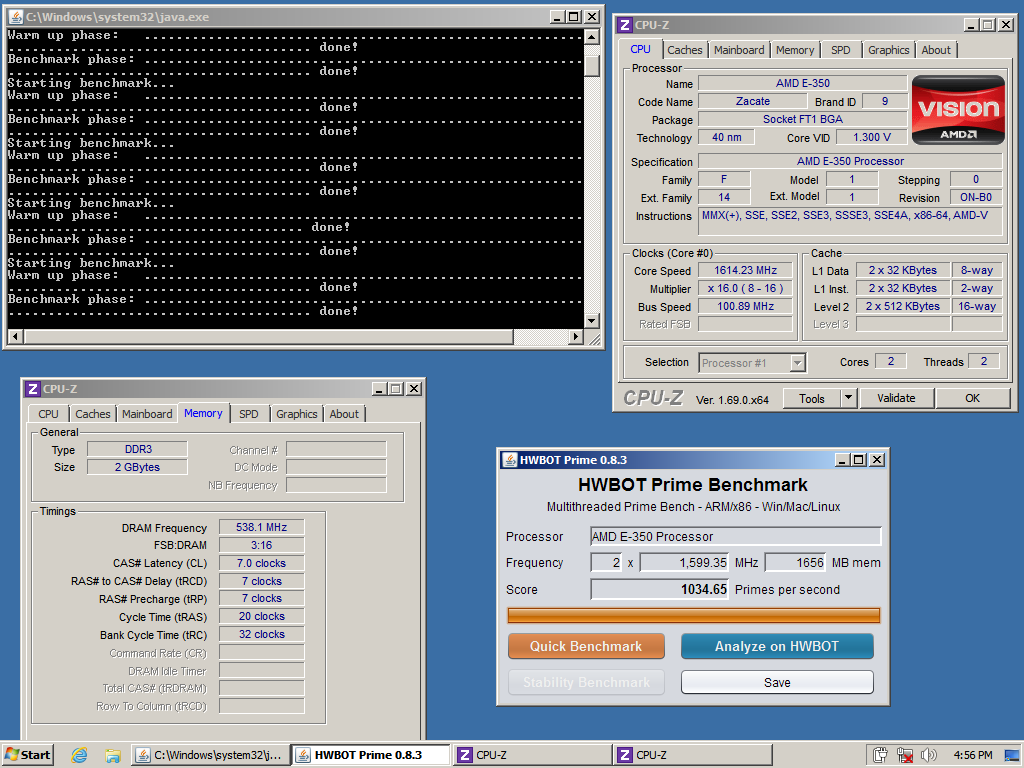Select HWBOT Prime 0.8.3 taskbar button

(x=370, y=755)
